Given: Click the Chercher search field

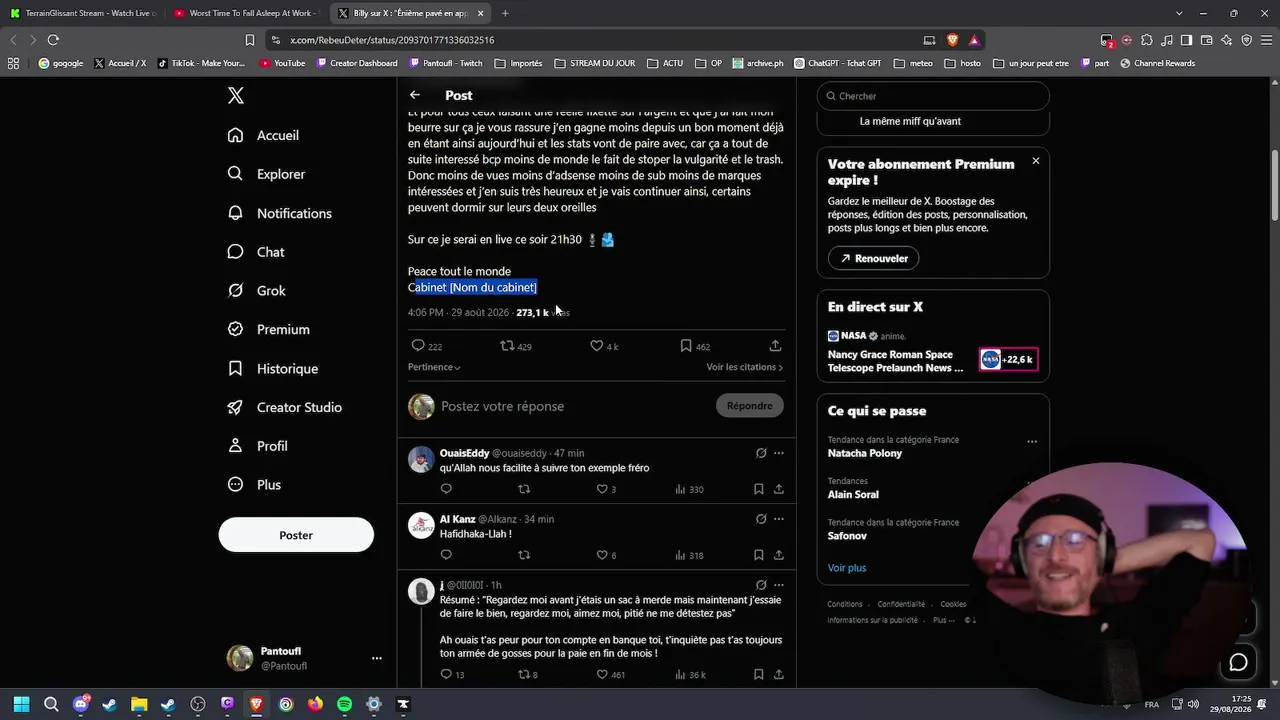Looking at the screenshot, I should [x=933, y=96].
